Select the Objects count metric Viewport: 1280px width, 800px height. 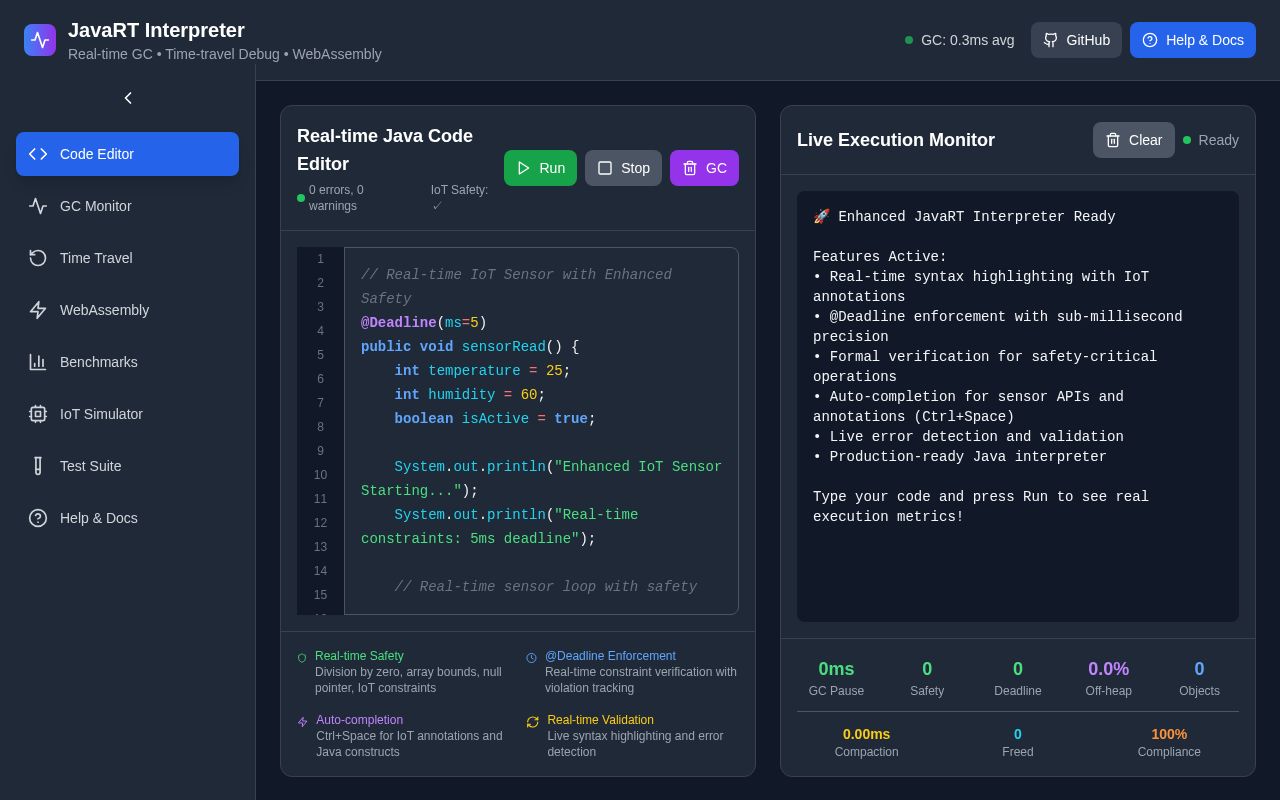pos(1199,678)
